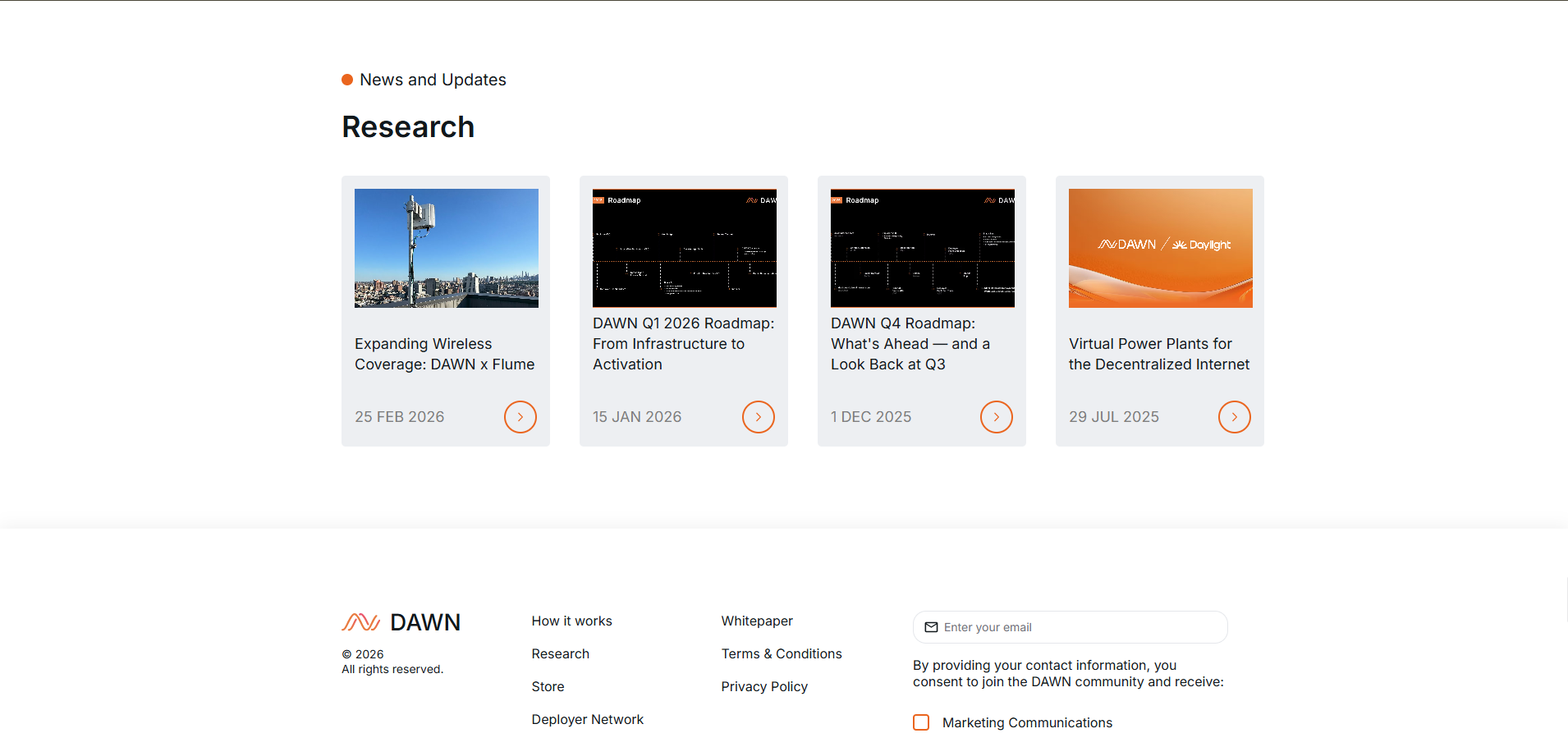Click Q4 roadmap thumbnail image
The height and width of the screenshot is (747, 1568).
click(x=923, y=248)
